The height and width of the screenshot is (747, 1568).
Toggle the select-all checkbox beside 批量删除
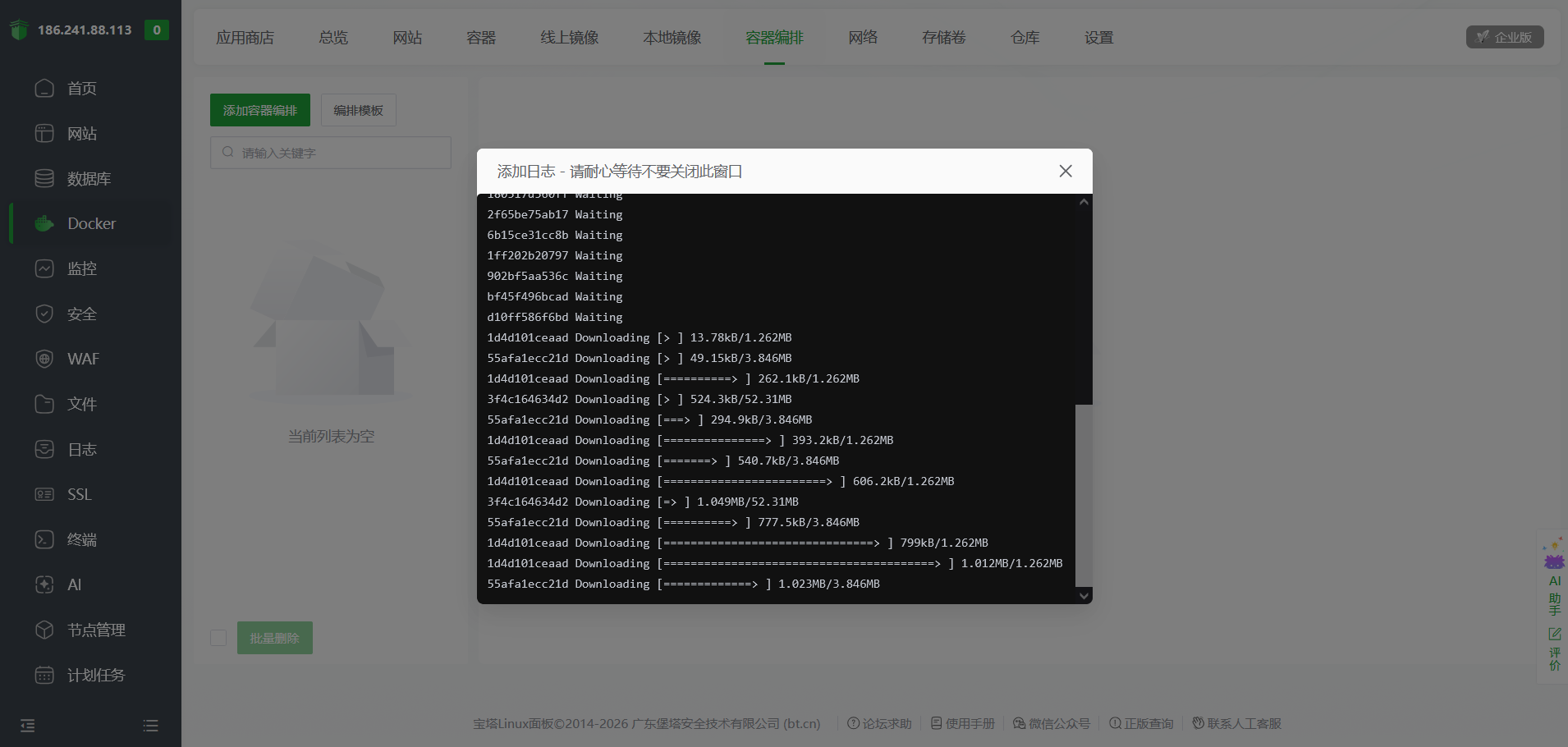(x=218, y=638)
